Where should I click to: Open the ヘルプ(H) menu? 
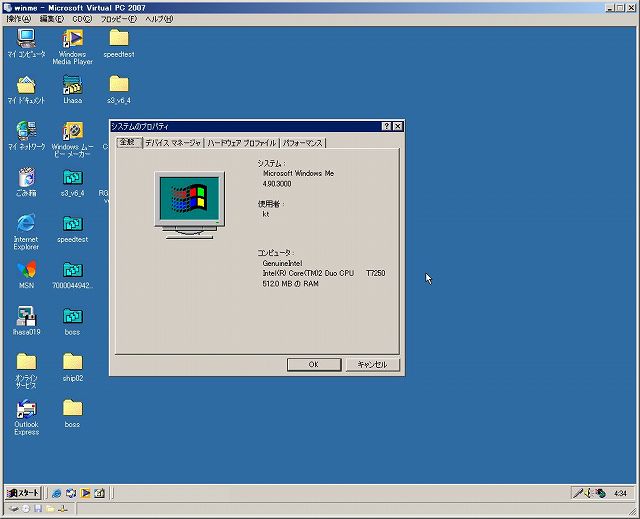pyautogui.click(x=159, y=19)
